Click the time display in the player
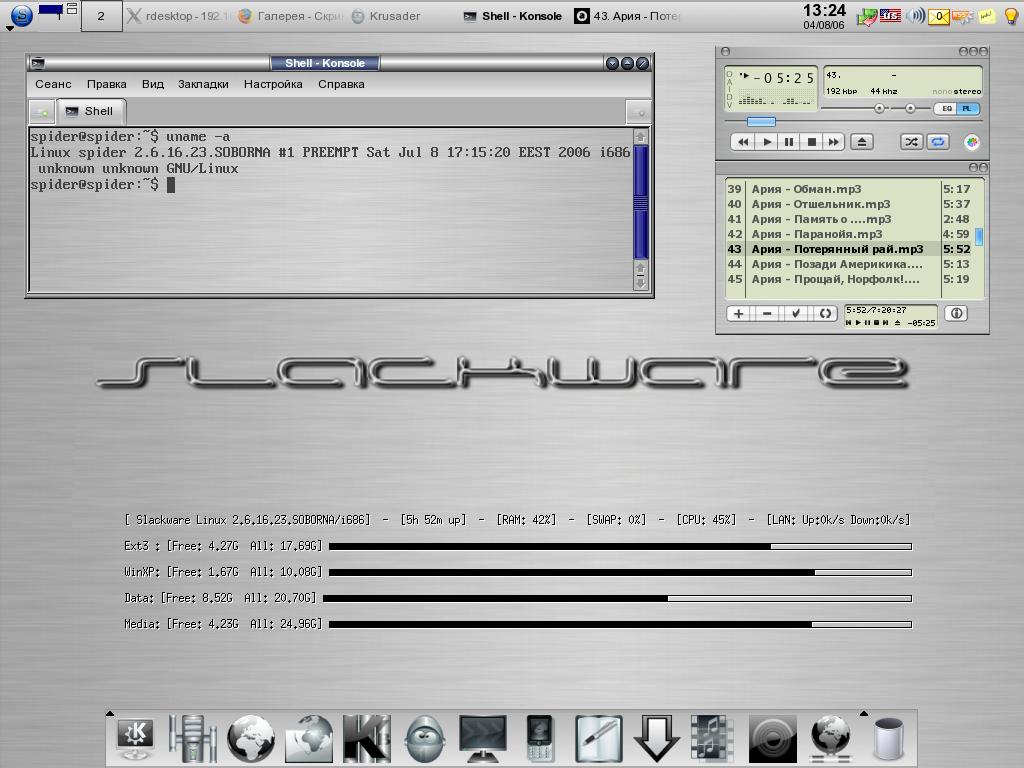Screen dimensions: 1024x768 click(x=783, y=78)
